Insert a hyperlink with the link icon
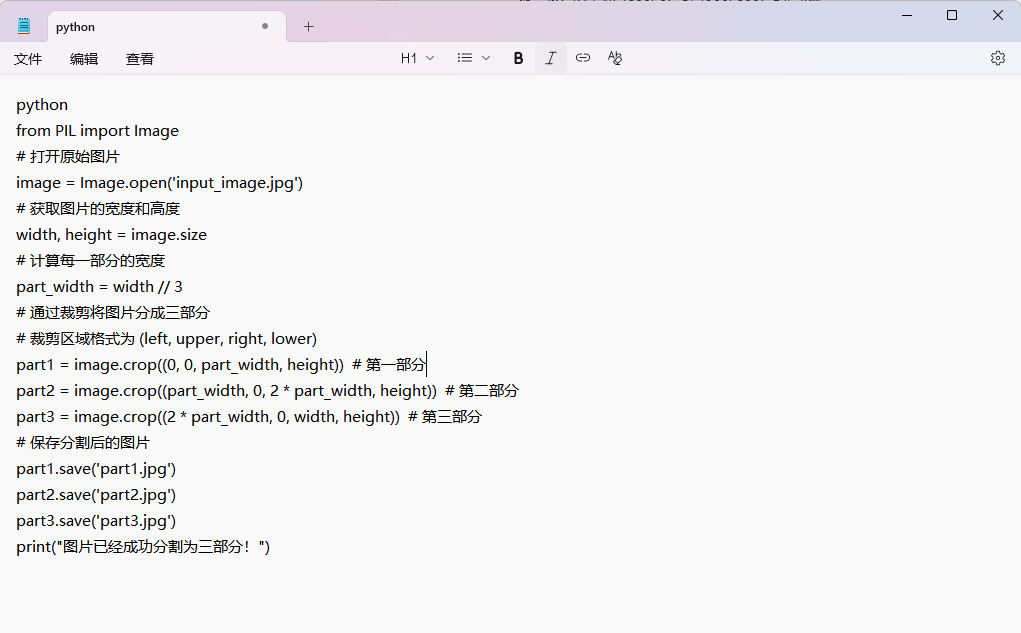This screenshot has width=1021, height=633. point(583,58)
